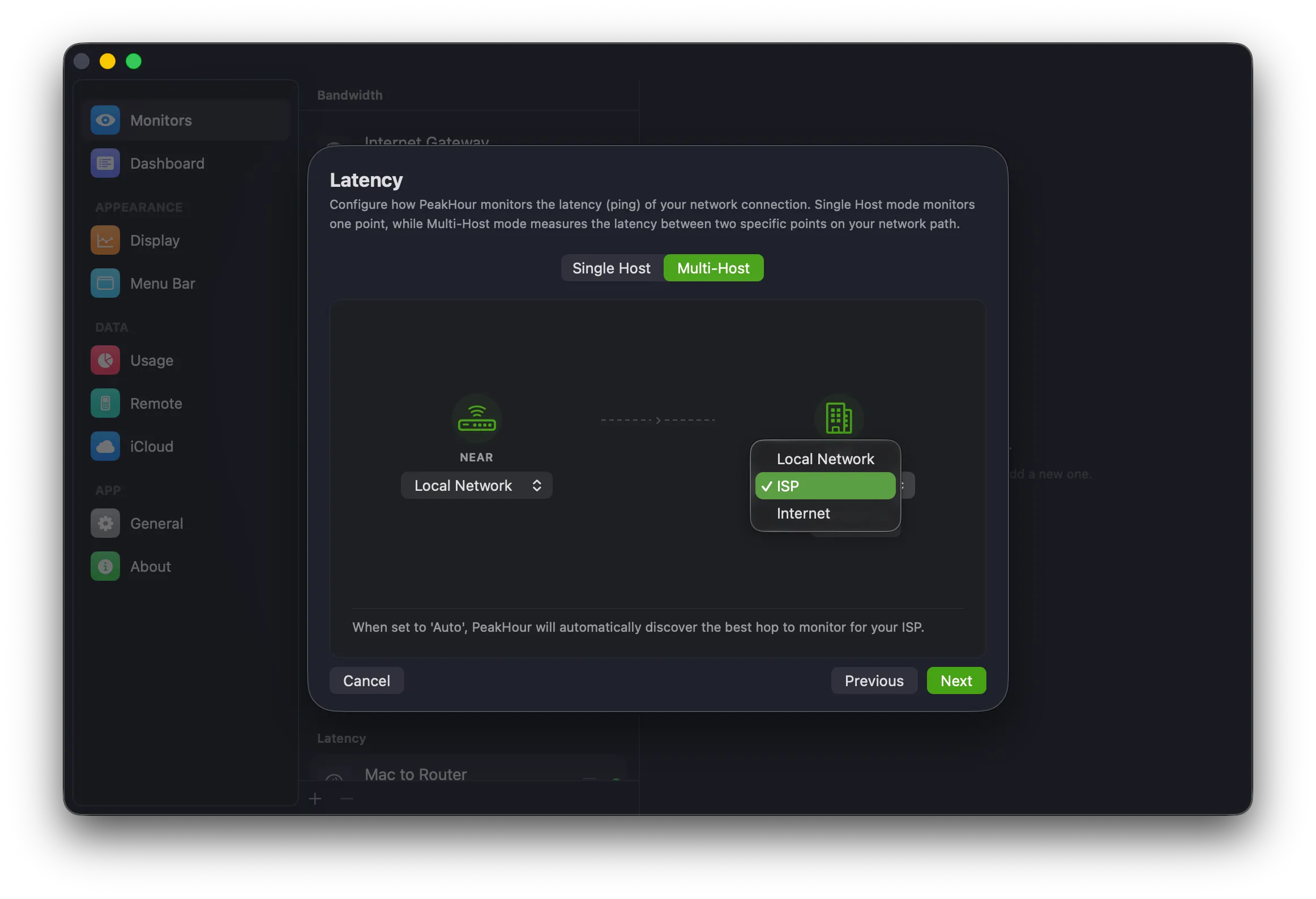Open Monitors in the sidebar
This screenshot has height=899, width=1316.
click(186, 120)
